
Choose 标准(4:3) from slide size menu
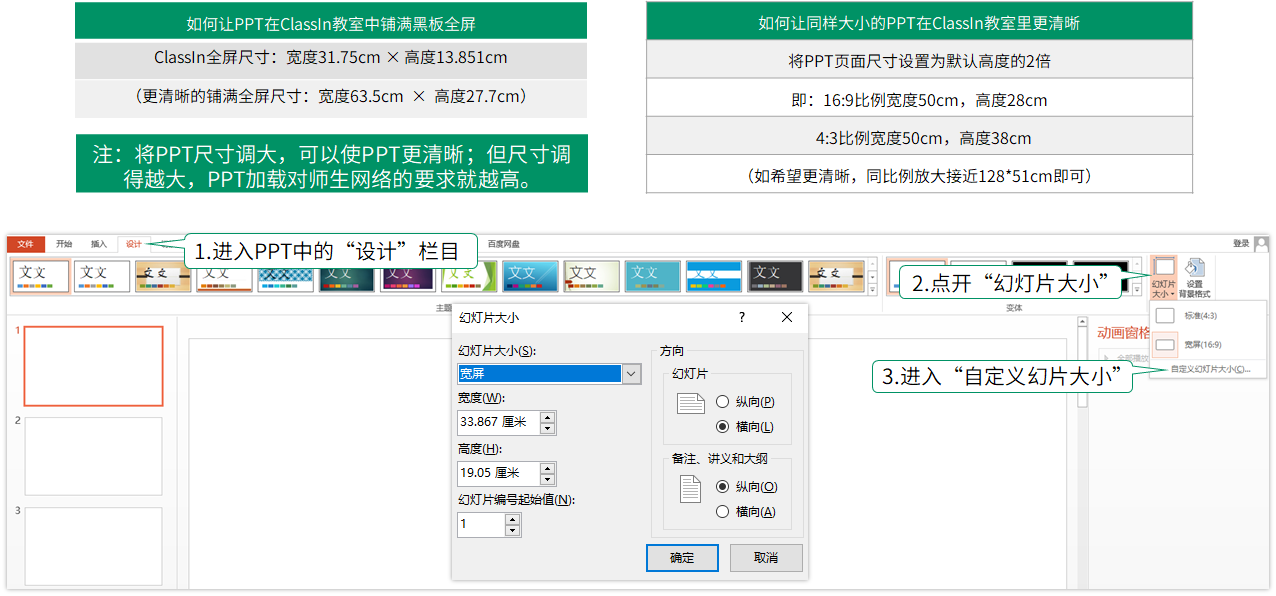click(x=1208, y=316)
